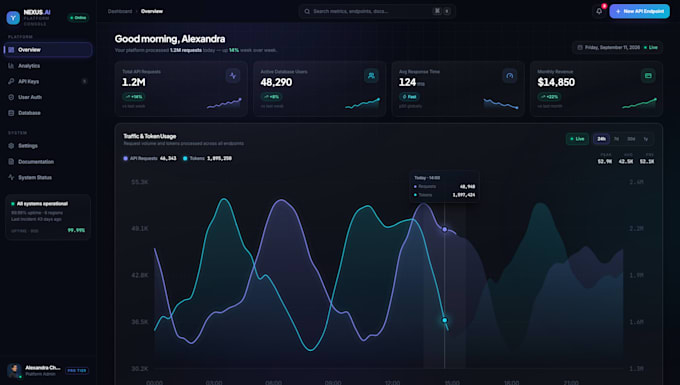Click the Avg Response Time sparkline

click(501, 103)
